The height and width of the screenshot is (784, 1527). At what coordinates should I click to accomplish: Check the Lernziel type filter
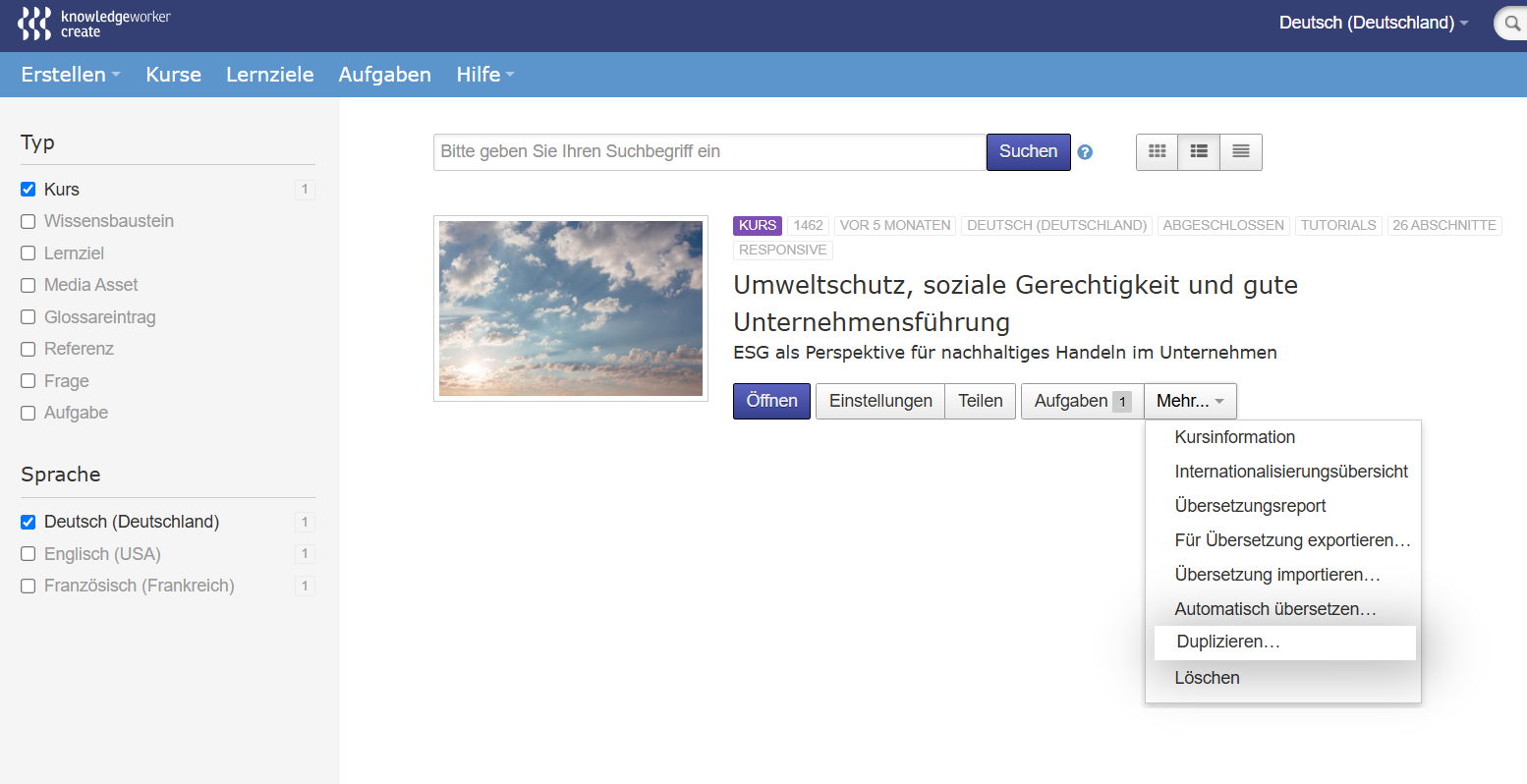pos(28,253)
